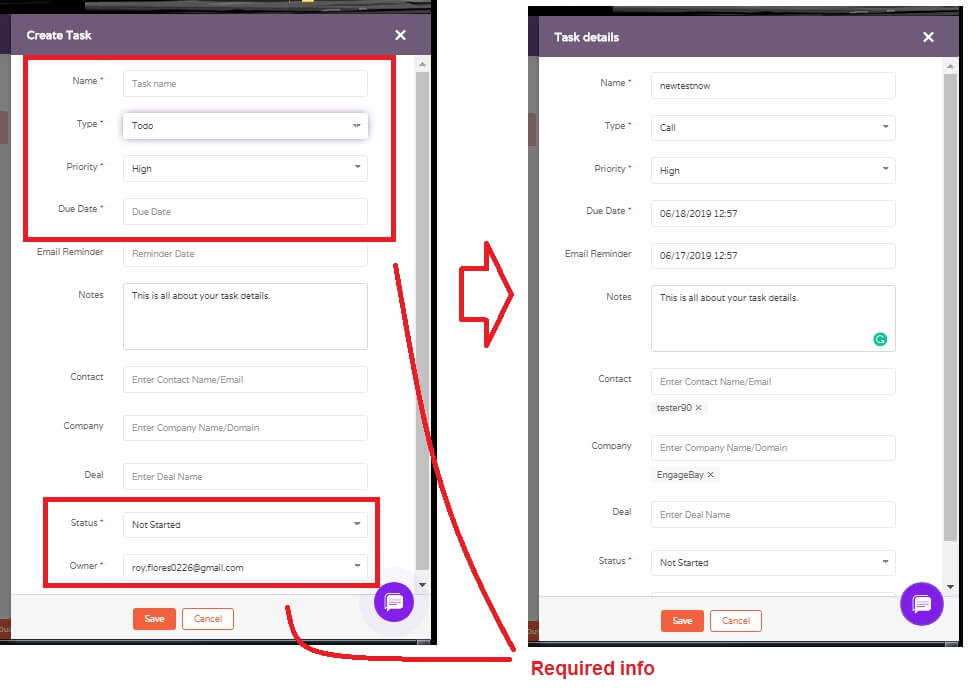Expand the Status dropdown showing Not Started
The image size is (978, 690).
[x=356, y=524]
